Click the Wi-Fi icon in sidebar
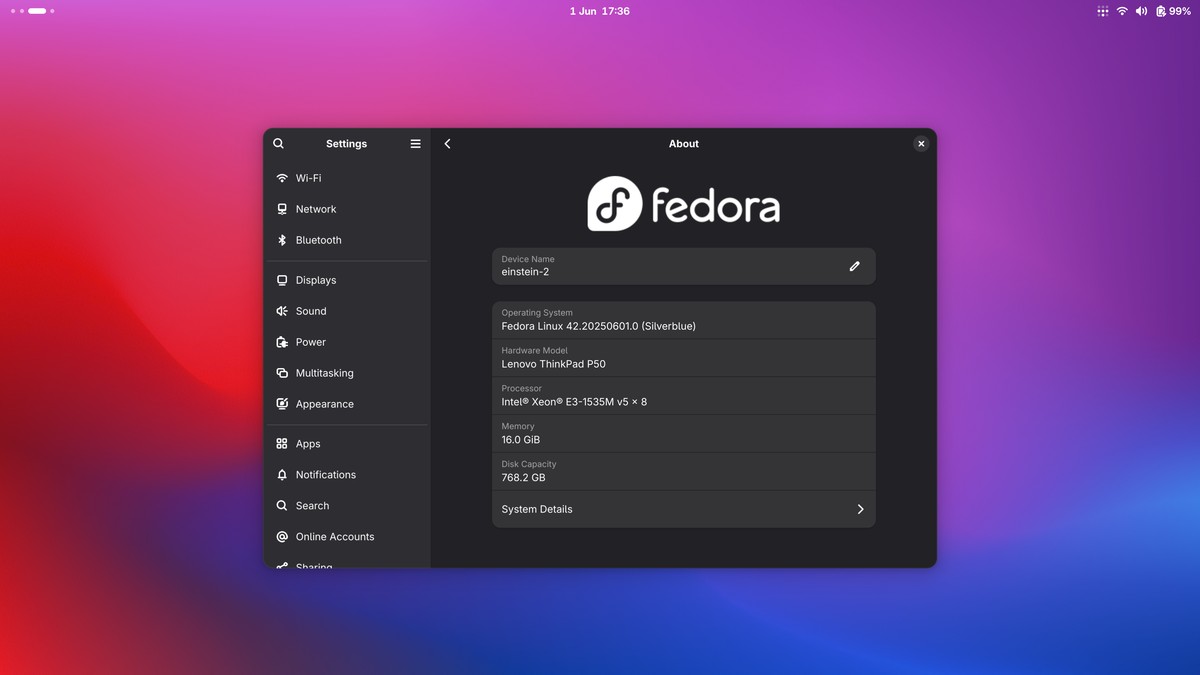 coord(282,178)
